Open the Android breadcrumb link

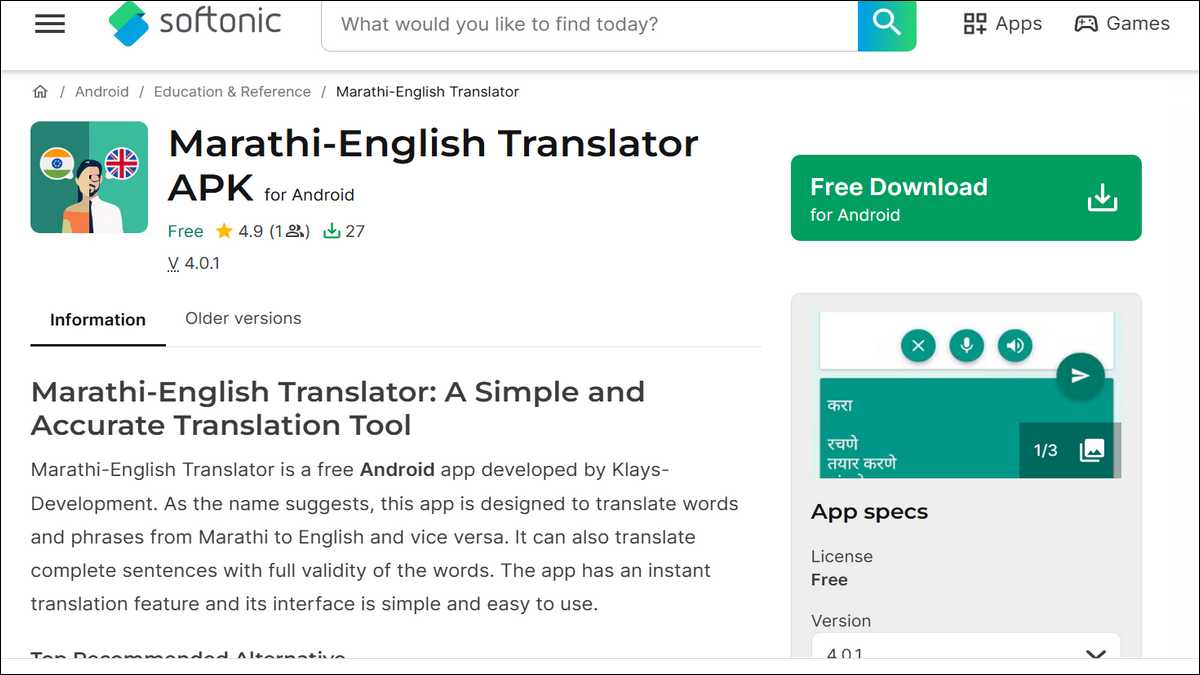coord(102,91)
